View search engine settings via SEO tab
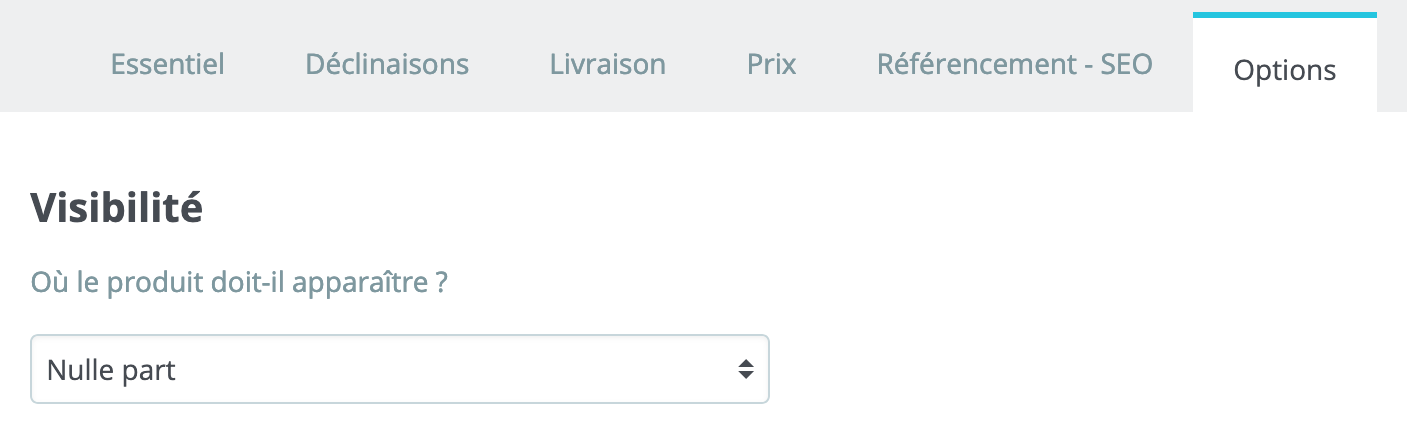Image resolution: width=1407 pixels, height=426 pixels. (x=1014, y=65)
